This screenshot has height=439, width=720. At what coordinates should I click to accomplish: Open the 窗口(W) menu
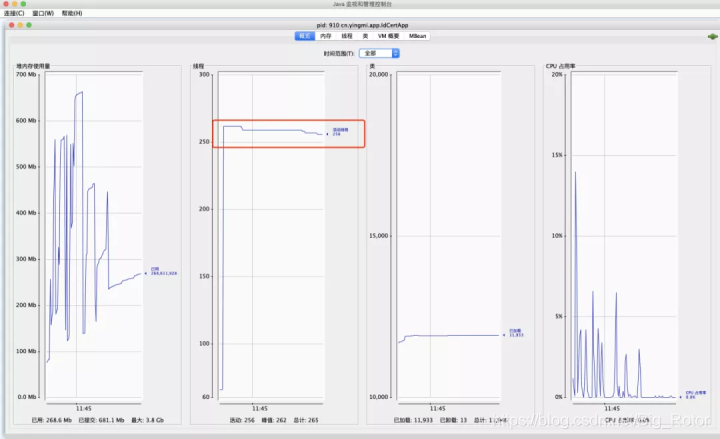click(43, 13)
